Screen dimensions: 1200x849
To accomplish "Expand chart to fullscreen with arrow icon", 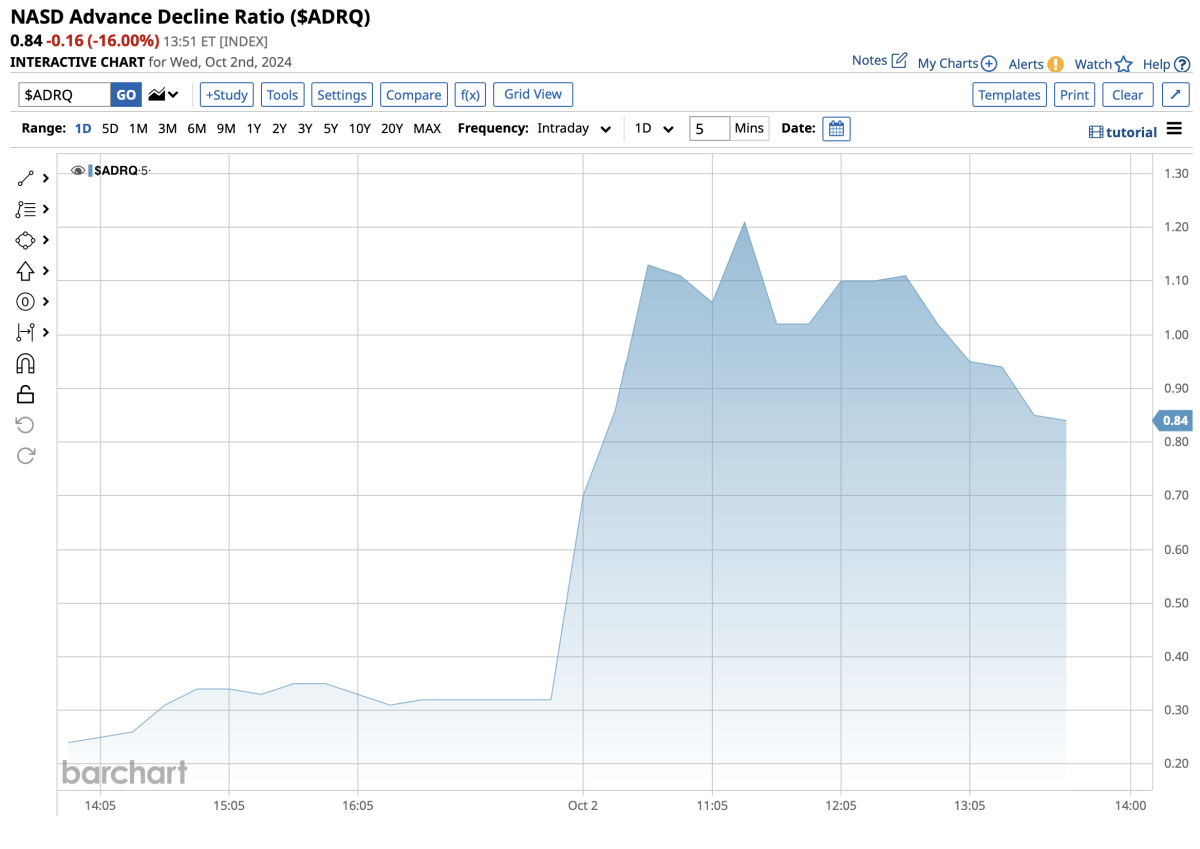I will 1174,95.
